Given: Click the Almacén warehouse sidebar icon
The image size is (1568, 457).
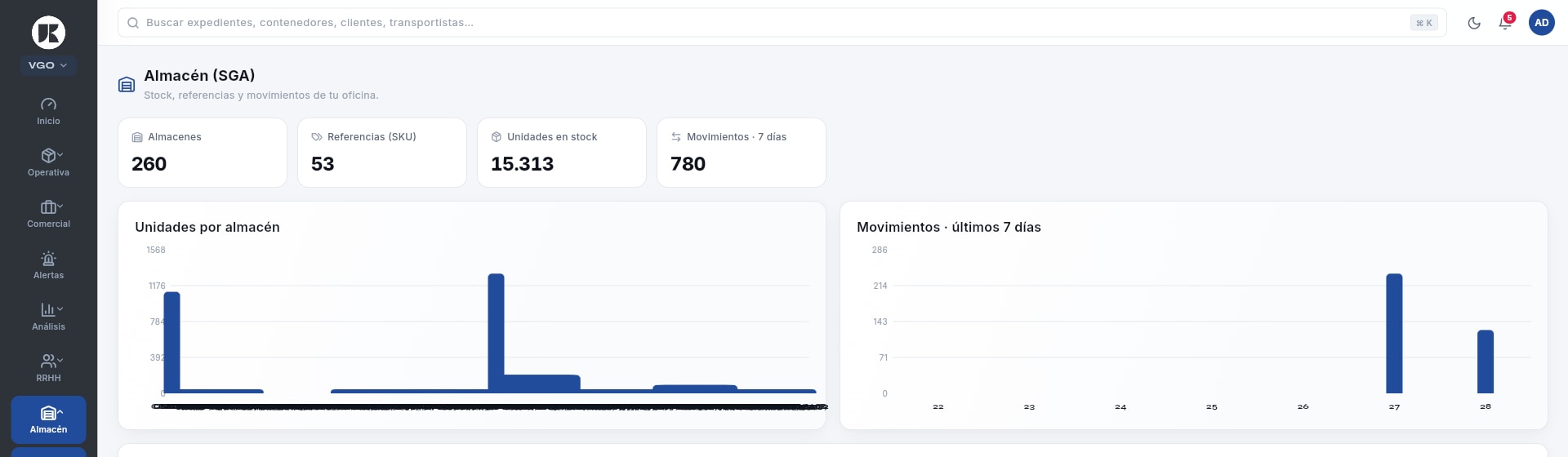Looking at the screenshot, I should (x=48, y=413).
